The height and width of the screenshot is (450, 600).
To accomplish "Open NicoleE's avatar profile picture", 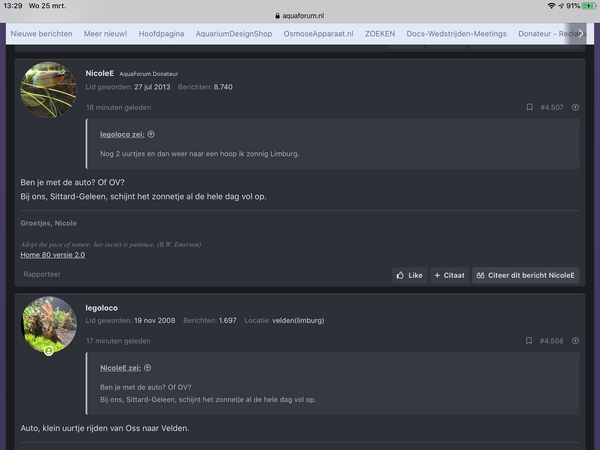I will pos(48,90).
